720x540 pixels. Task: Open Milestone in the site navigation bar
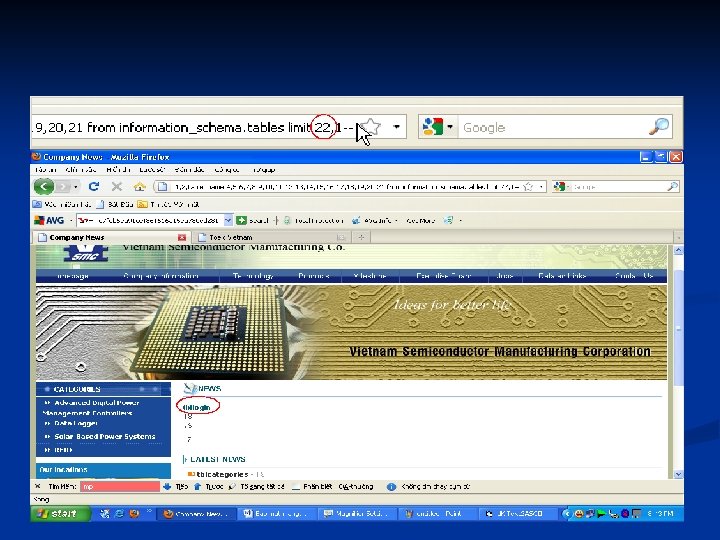click(370, 276)
